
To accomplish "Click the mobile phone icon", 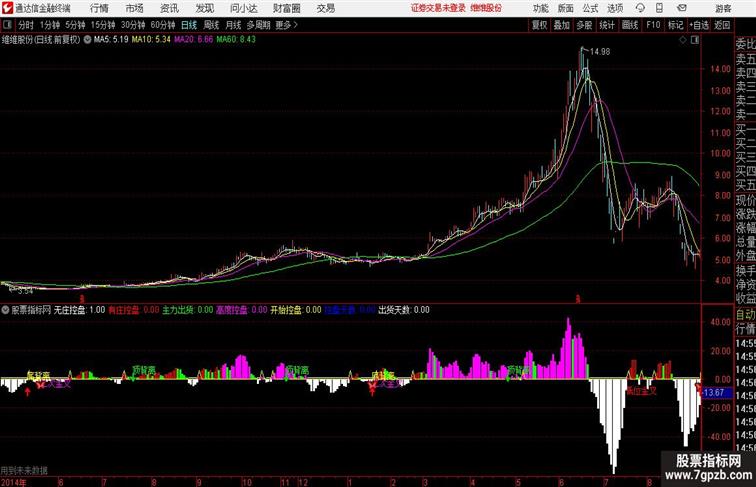I will pyautogui.click(x=659, y=8).
